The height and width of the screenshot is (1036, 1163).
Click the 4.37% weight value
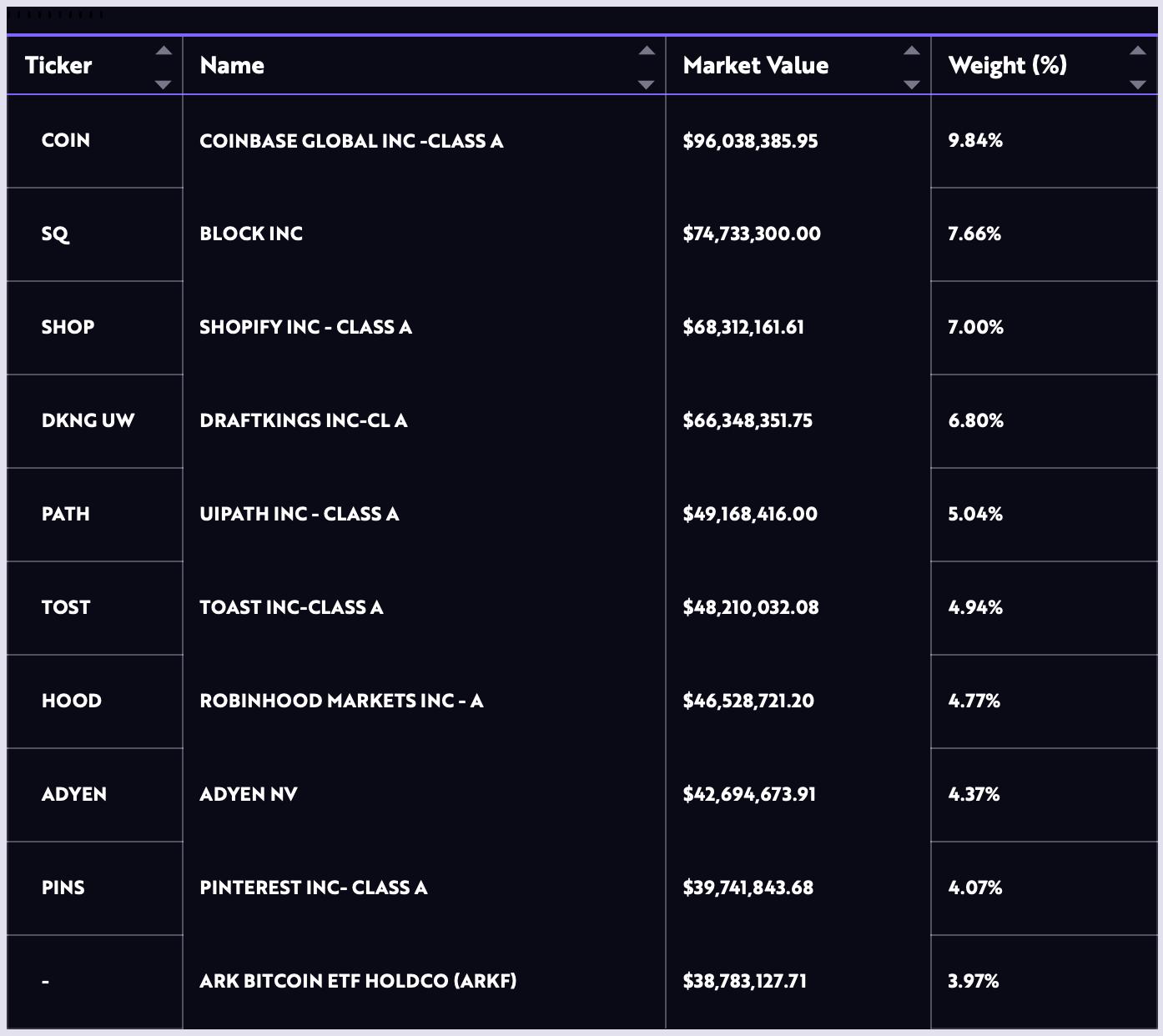tap(974, 794)
